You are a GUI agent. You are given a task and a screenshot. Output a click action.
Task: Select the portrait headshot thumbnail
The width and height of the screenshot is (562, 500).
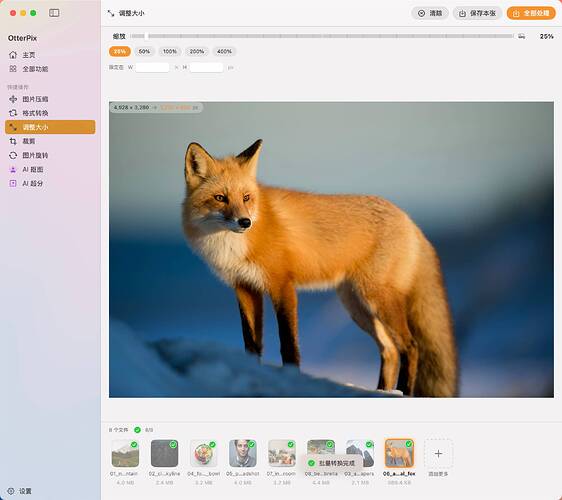tap(243, 453)
